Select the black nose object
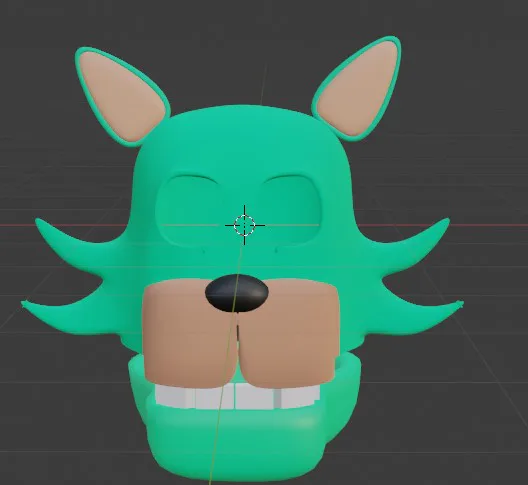The height and width of the screenshot is (485, 528). [237, 293]
